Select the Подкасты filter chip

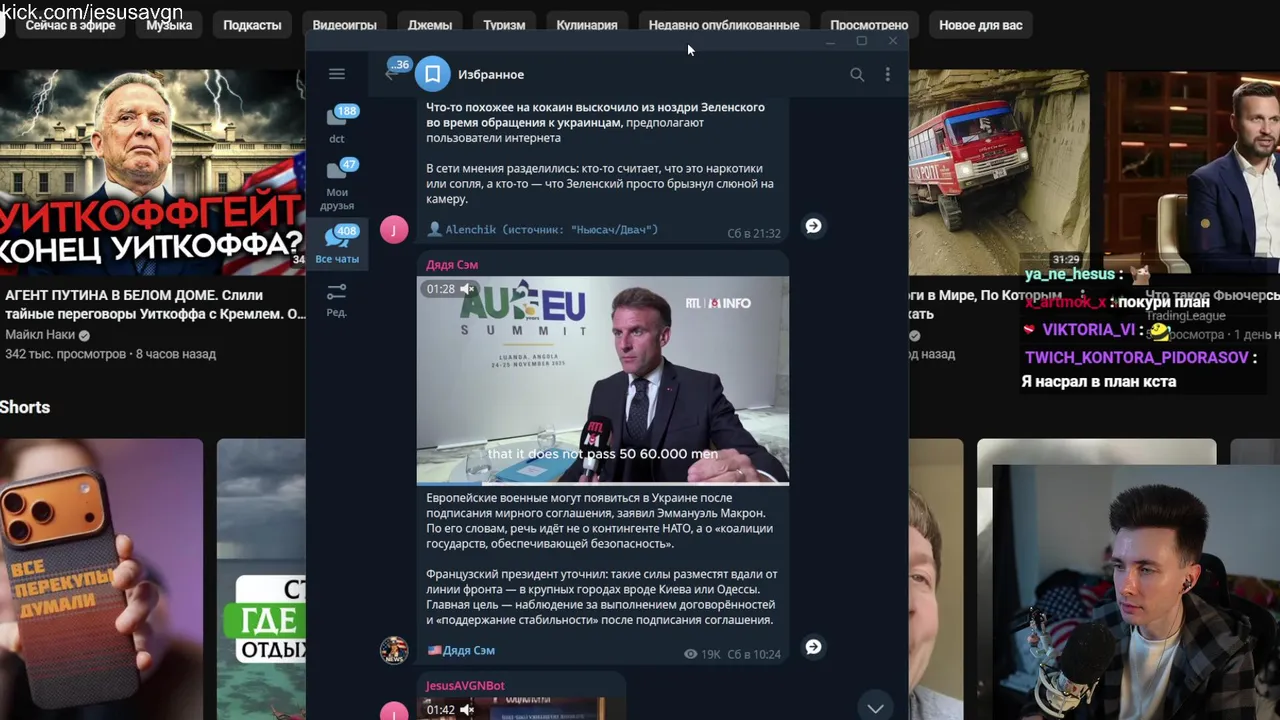tap(252, 25)
